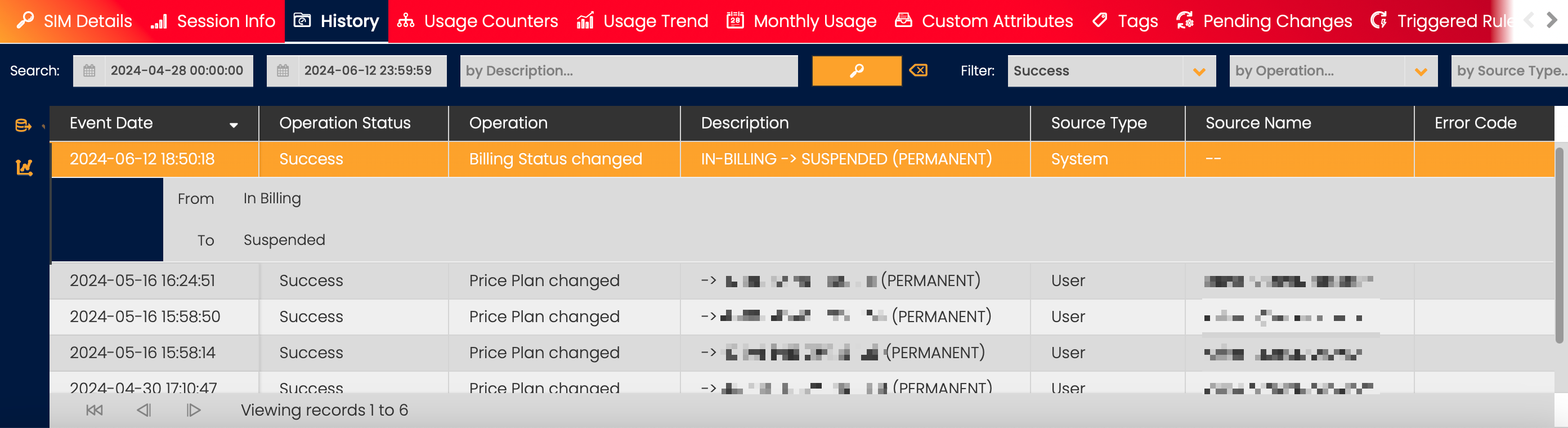Click the export data icon in left sidebar
1568x428 pixels.
23,126
